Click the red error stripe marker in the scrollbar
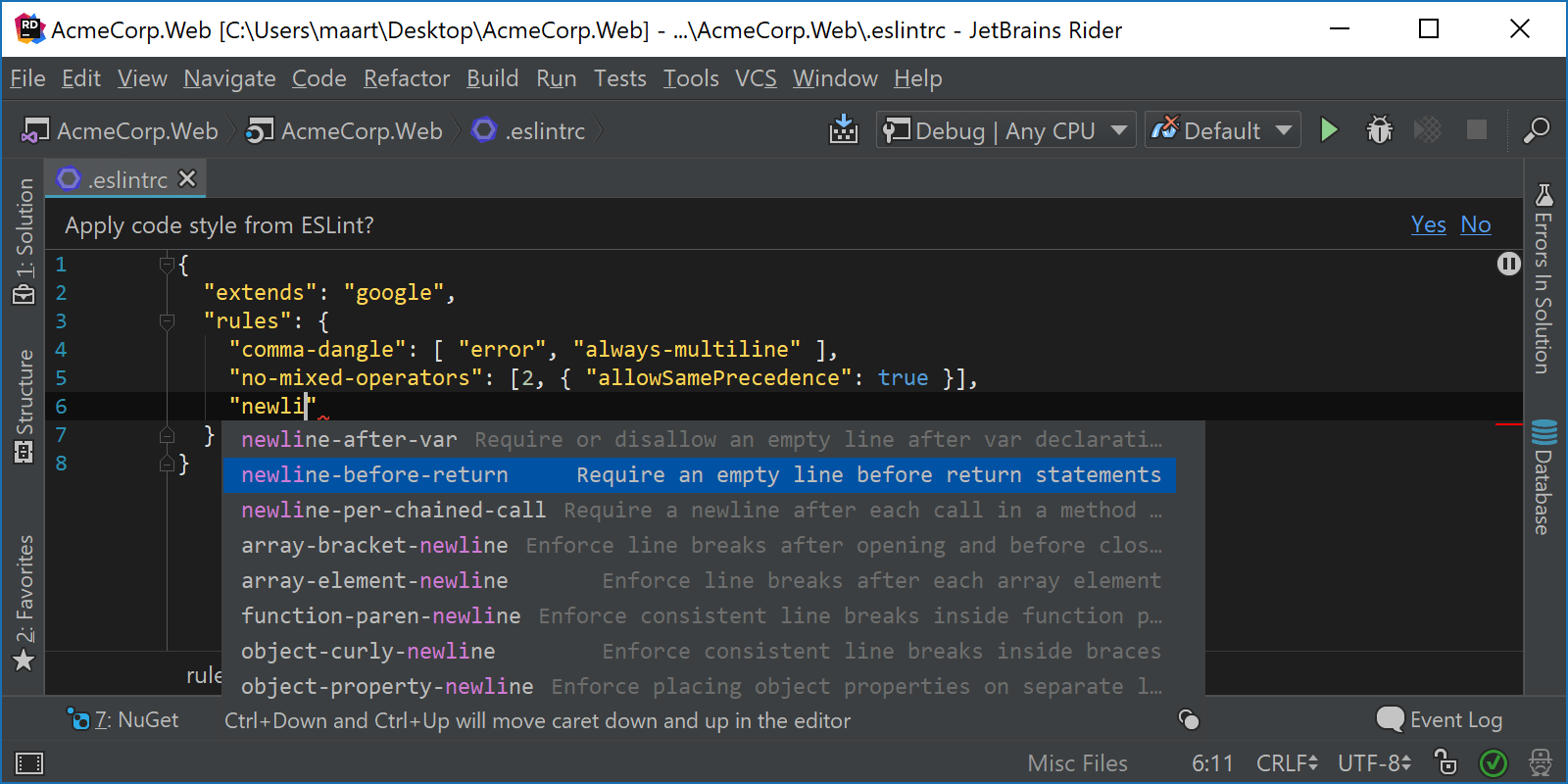Screen dimensions: 1568x784 coord(1508,424)
